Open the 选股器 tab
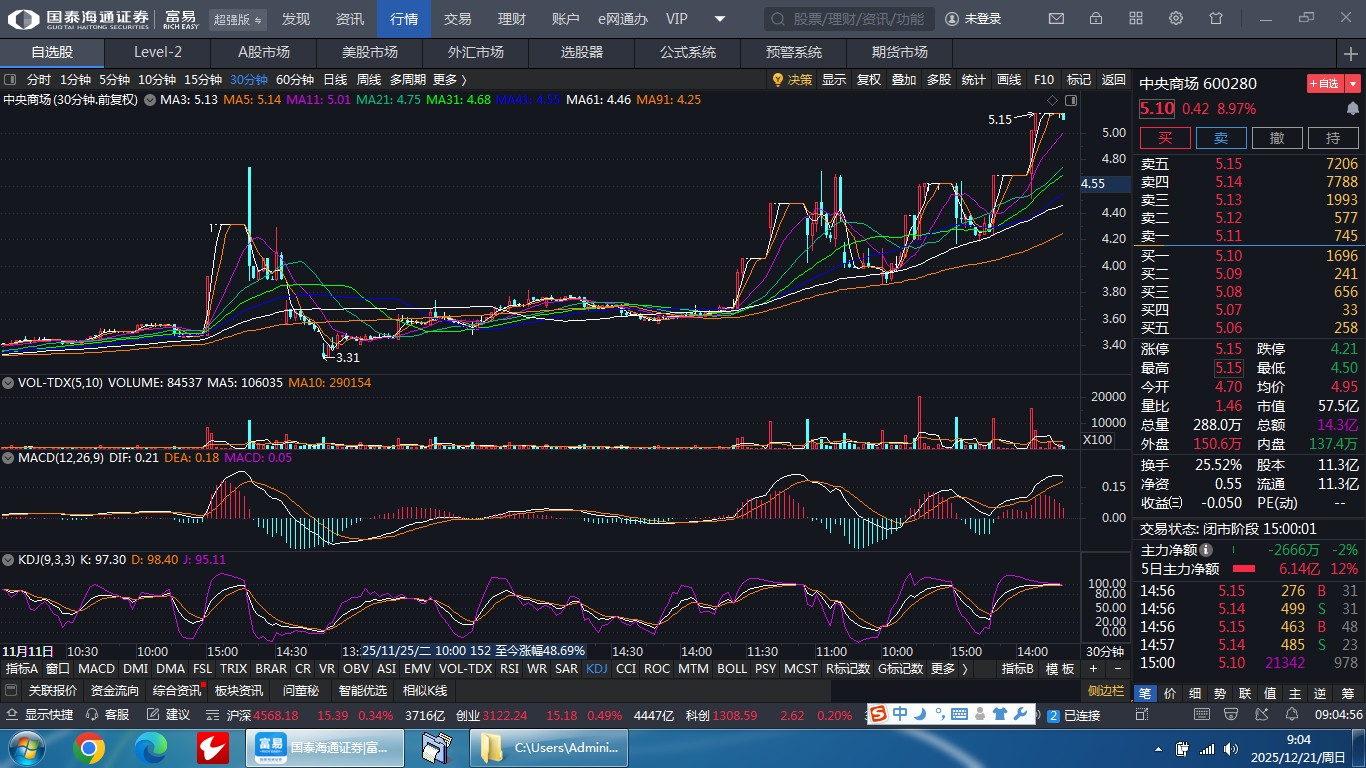This screenshot has width=1366, height=768. (581, 53)
